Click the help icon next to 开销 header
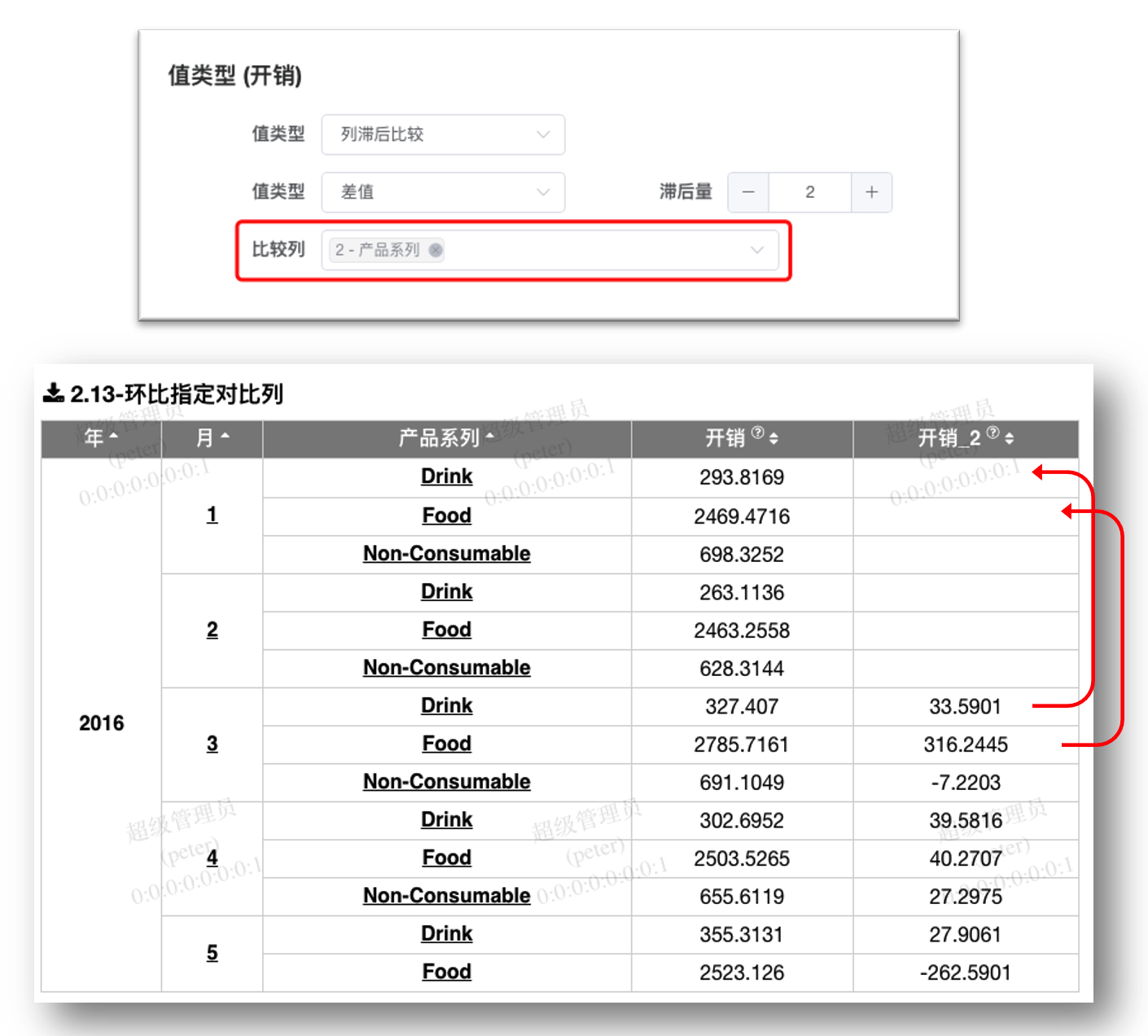Viewport: 1148px width, 1036px height. tap(758, 432)
